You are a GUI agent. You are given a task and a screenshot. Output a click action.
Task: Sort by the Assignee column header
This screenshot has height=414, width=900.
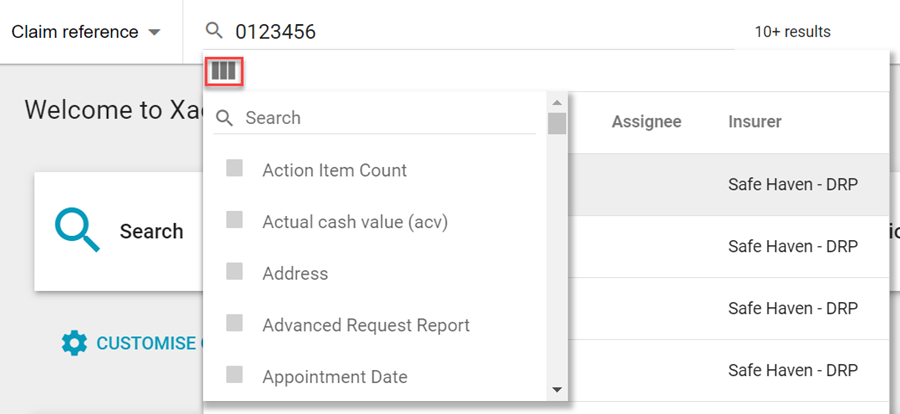pyautogui.click(x=646, y=122)
